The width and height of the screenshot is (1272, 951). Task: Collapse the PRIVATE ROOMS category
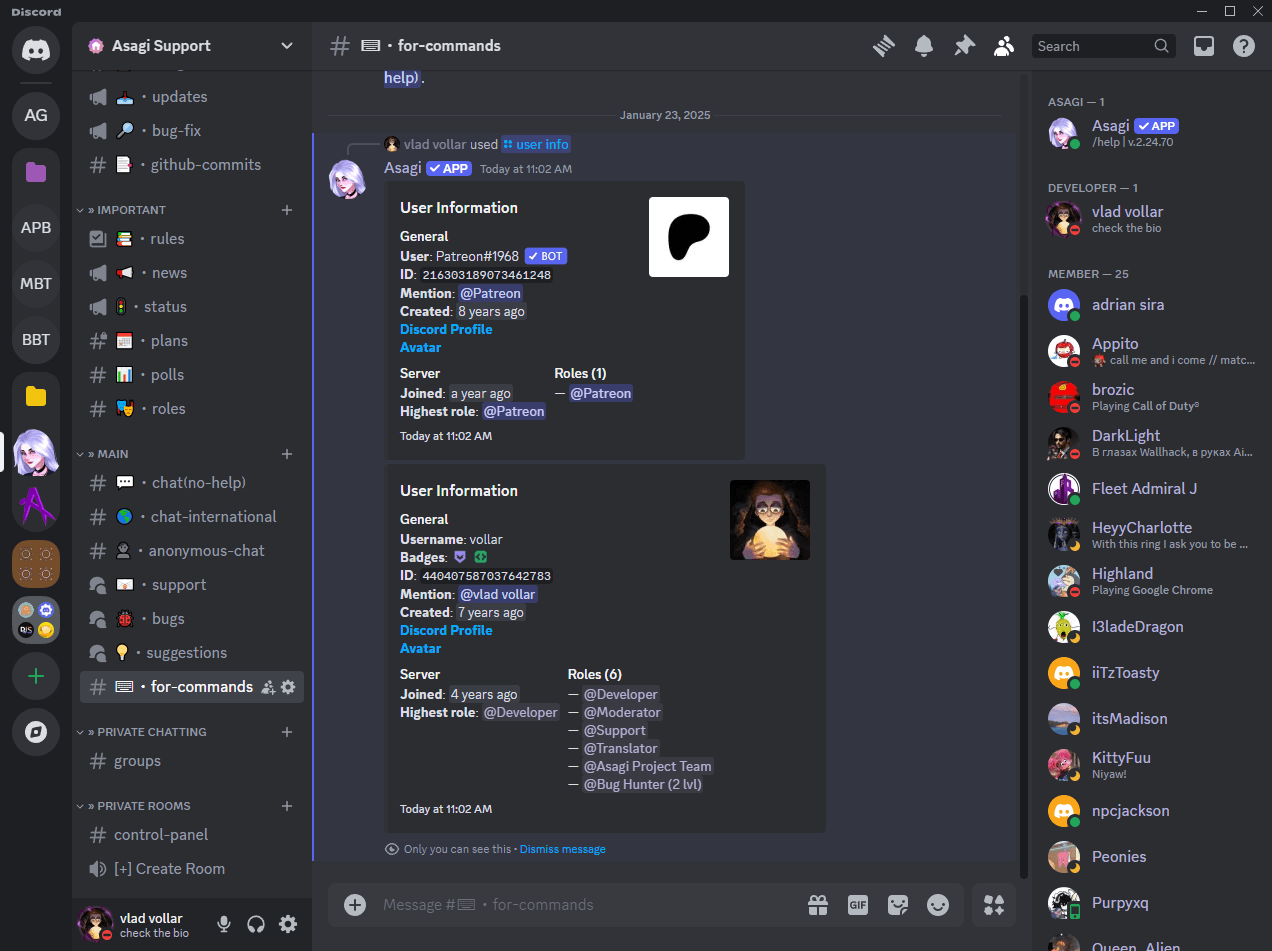(134, 806)
